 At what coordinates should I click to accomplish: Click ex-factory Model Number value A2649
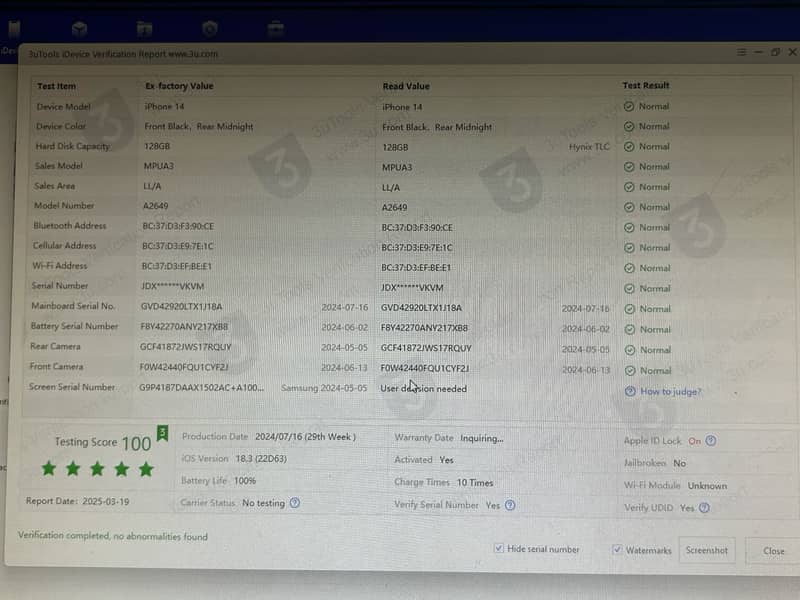(156, 206)
